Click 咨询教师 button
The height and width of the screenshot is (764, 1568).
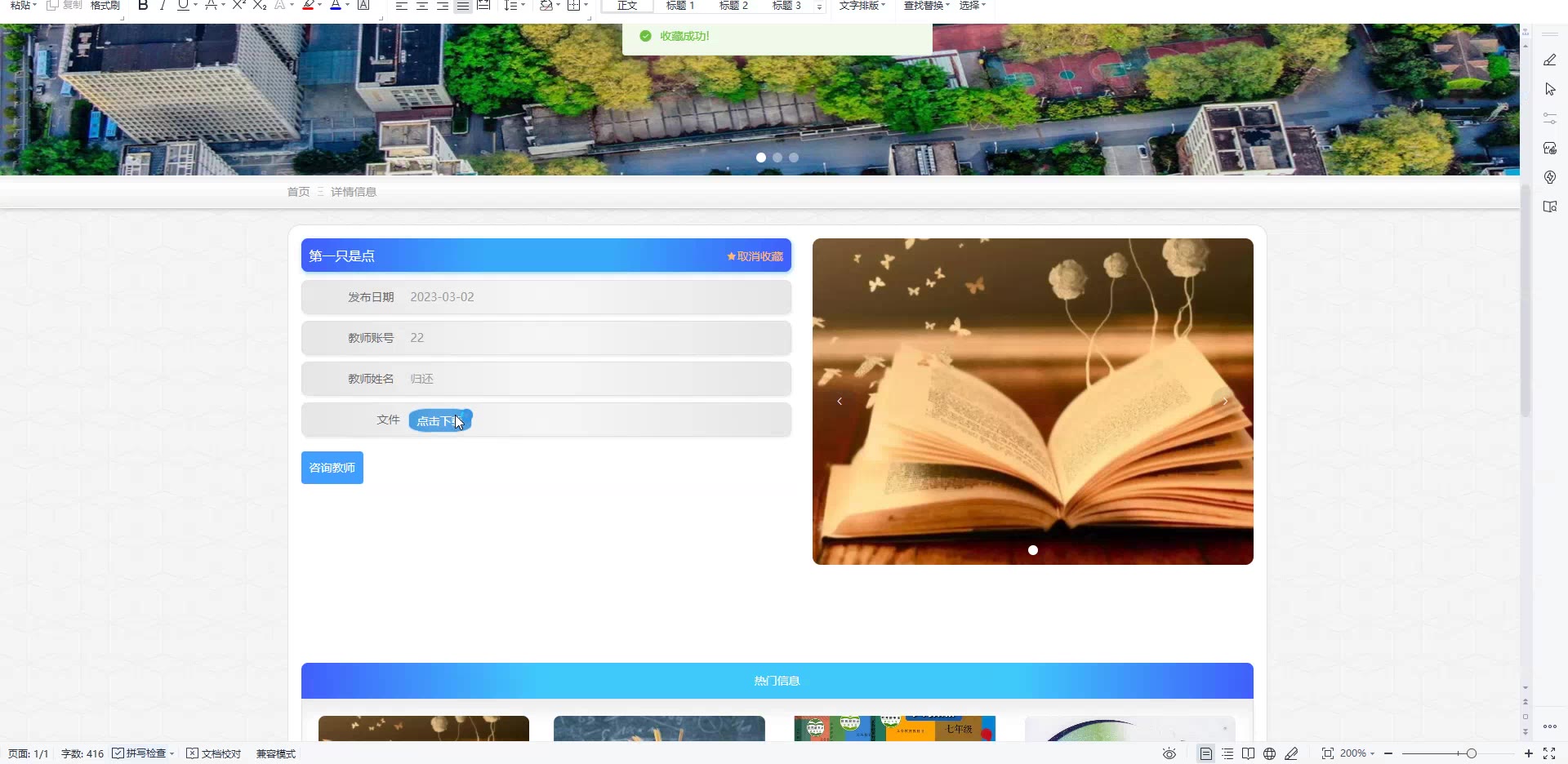332,468
